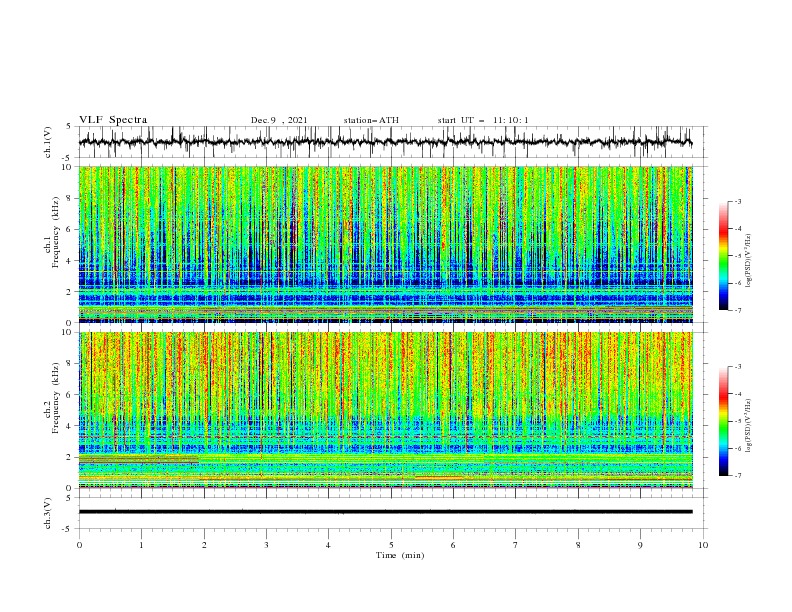The image size is (792, 612).
Task: Click the 'start UT = 11:10:1' text
Action: tap(483, 120)
